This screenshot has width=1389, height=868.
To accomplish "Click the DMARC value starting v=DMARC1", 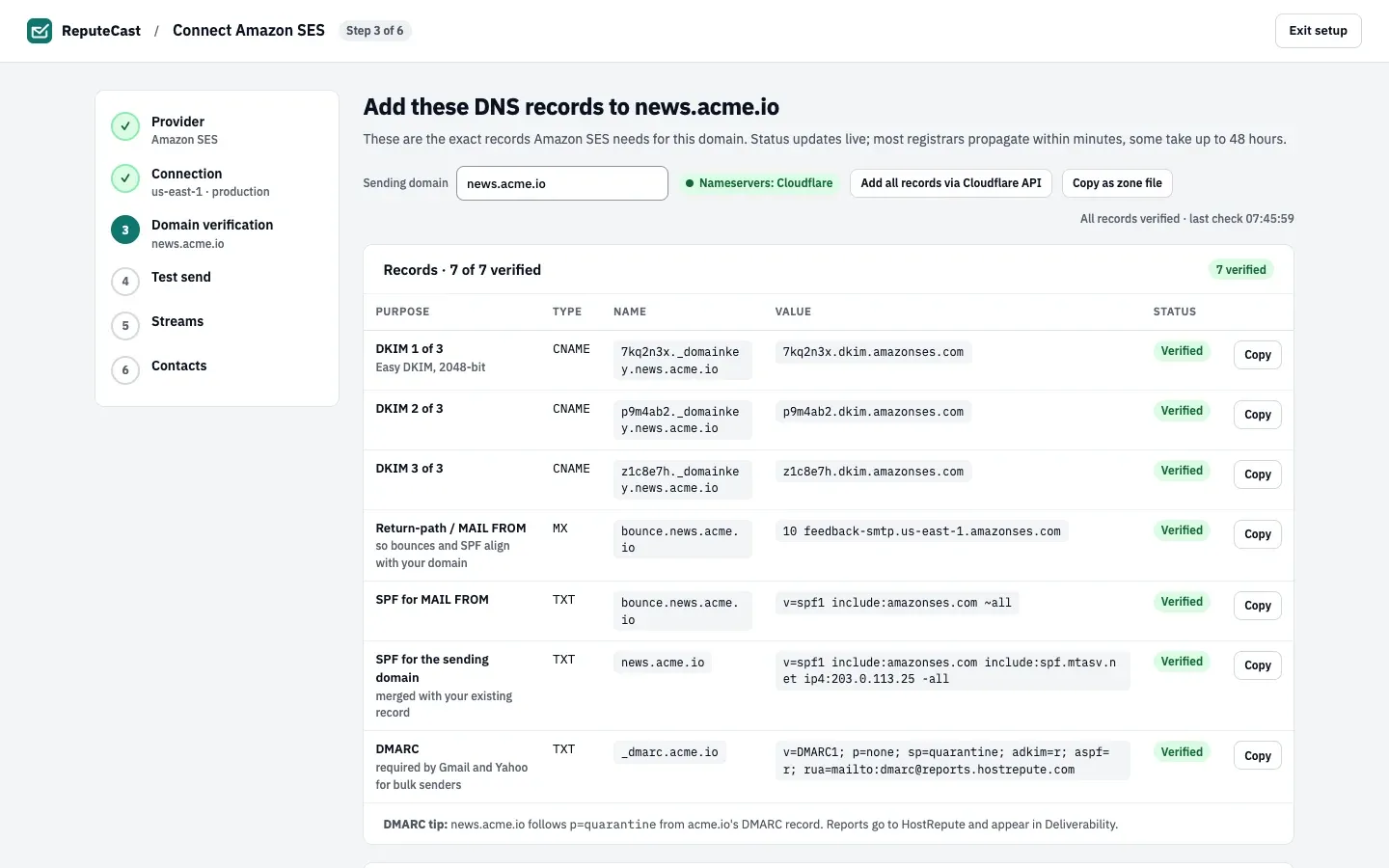I will 952,761.
